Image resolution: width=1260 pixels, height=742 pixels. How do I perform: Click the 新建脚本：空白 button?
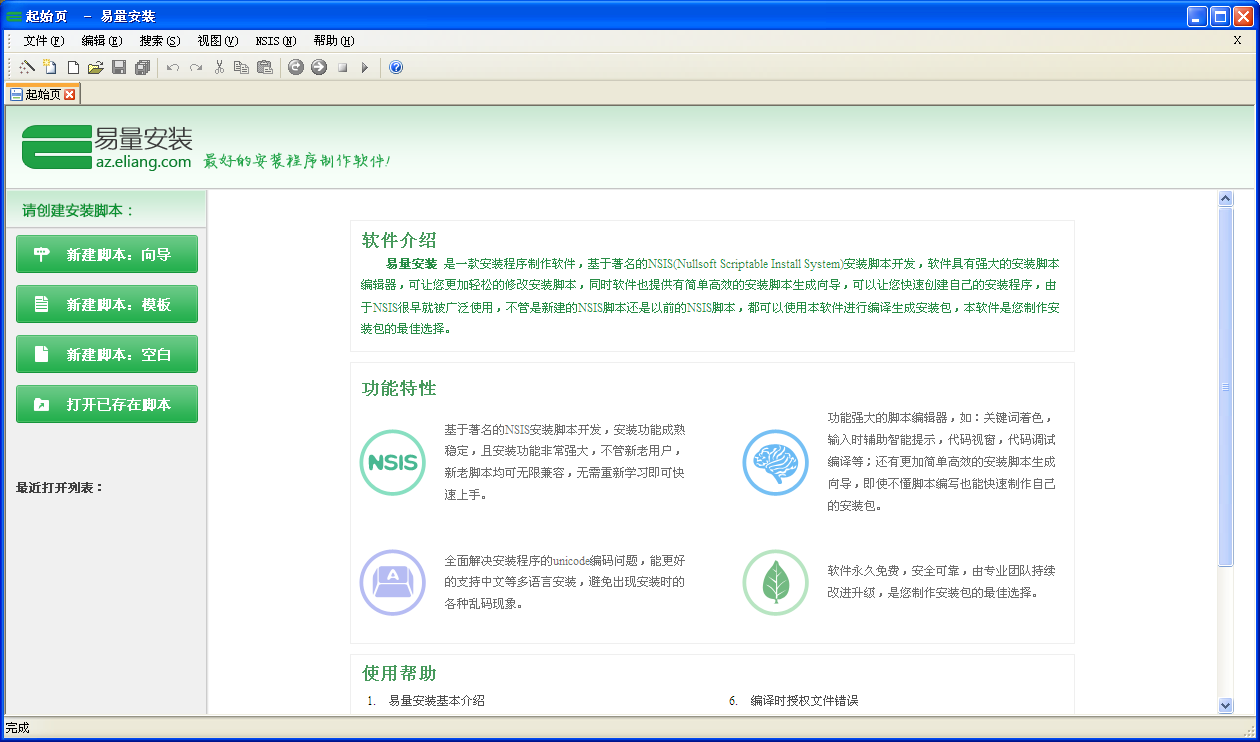(x=107, y=354)
